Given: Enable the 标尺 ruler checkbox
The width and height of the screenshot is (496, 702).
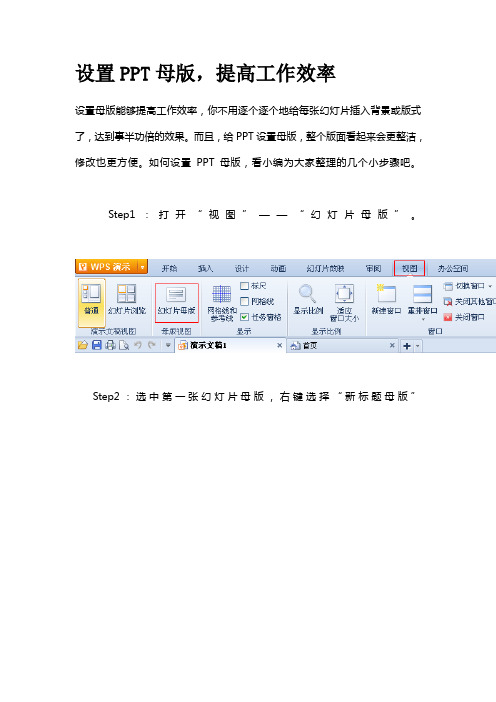Looking at the screenshot, I should [244, 286].
